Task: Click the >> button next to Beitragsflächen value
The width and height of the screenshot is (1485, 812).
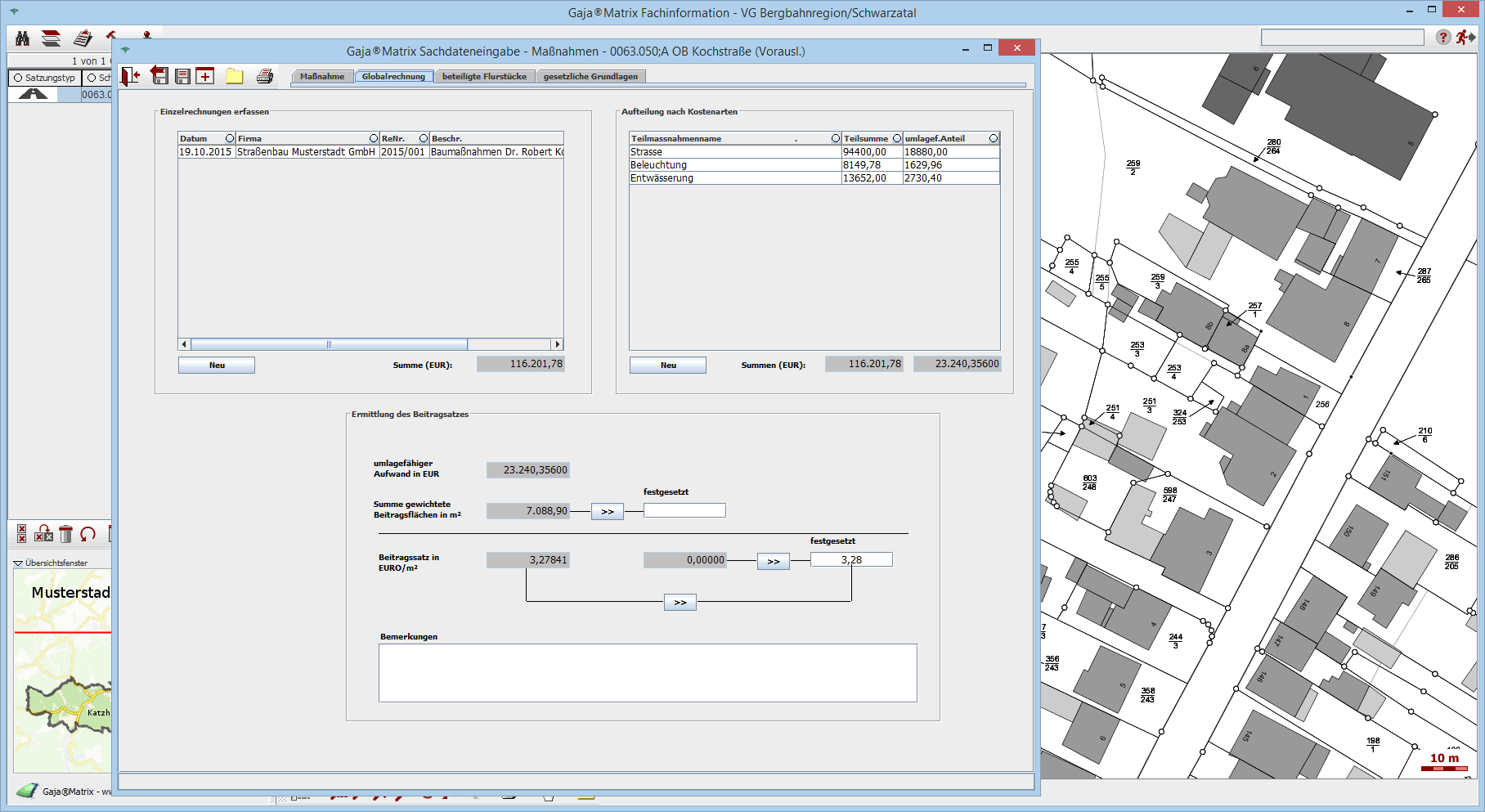Action: pyautogui.click(x=608, y=512)
